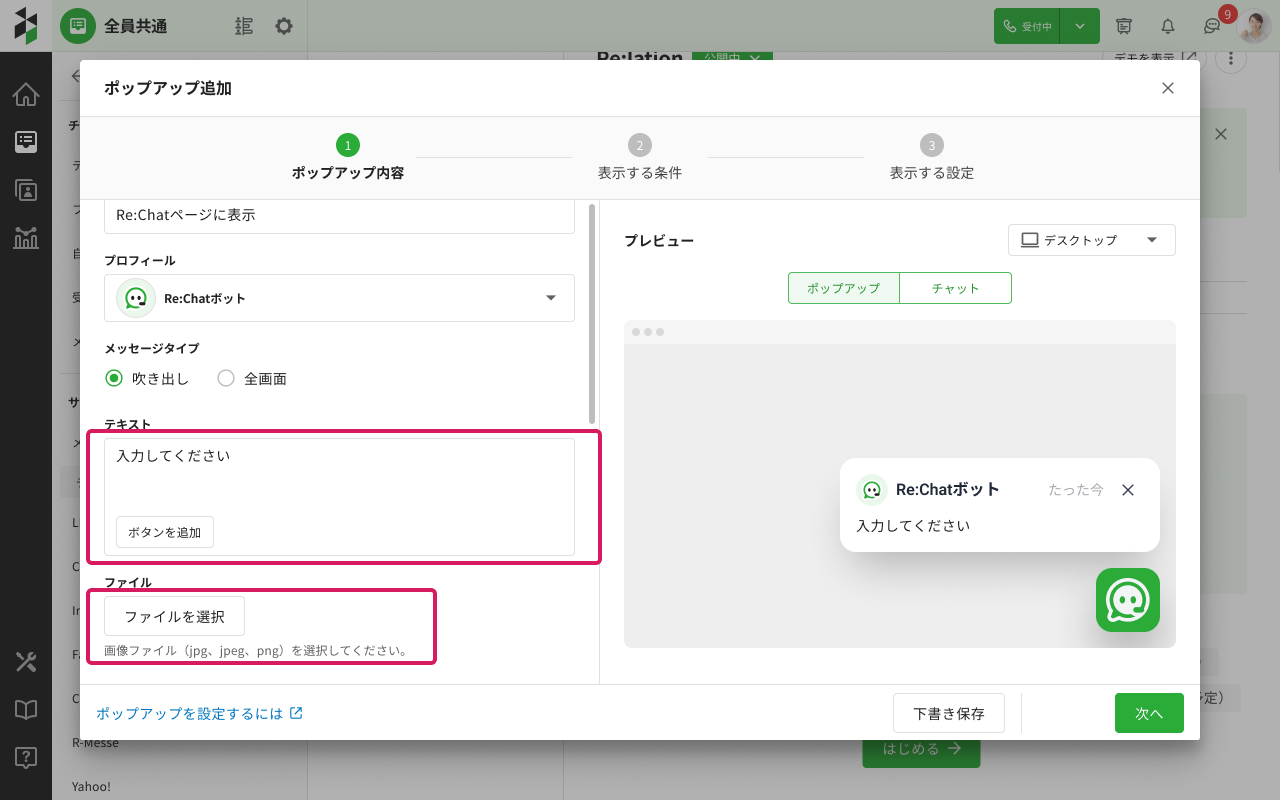Open the settings gear icon beside 全員共通
The height and width of the screenshot is (800, 1280).
(x=284, y=26)
